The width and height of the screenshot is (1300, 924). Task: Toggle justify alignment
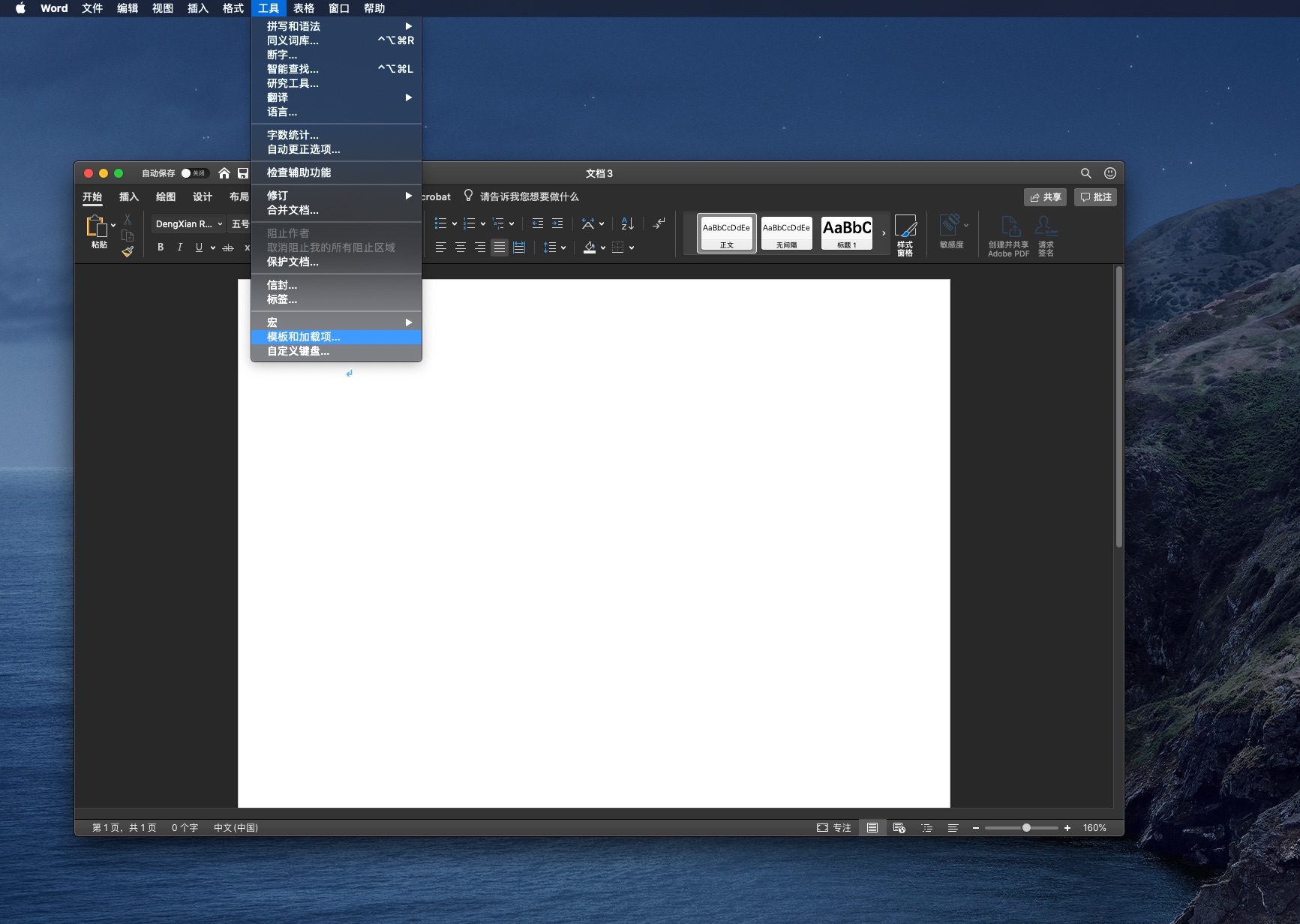point(500,247)
